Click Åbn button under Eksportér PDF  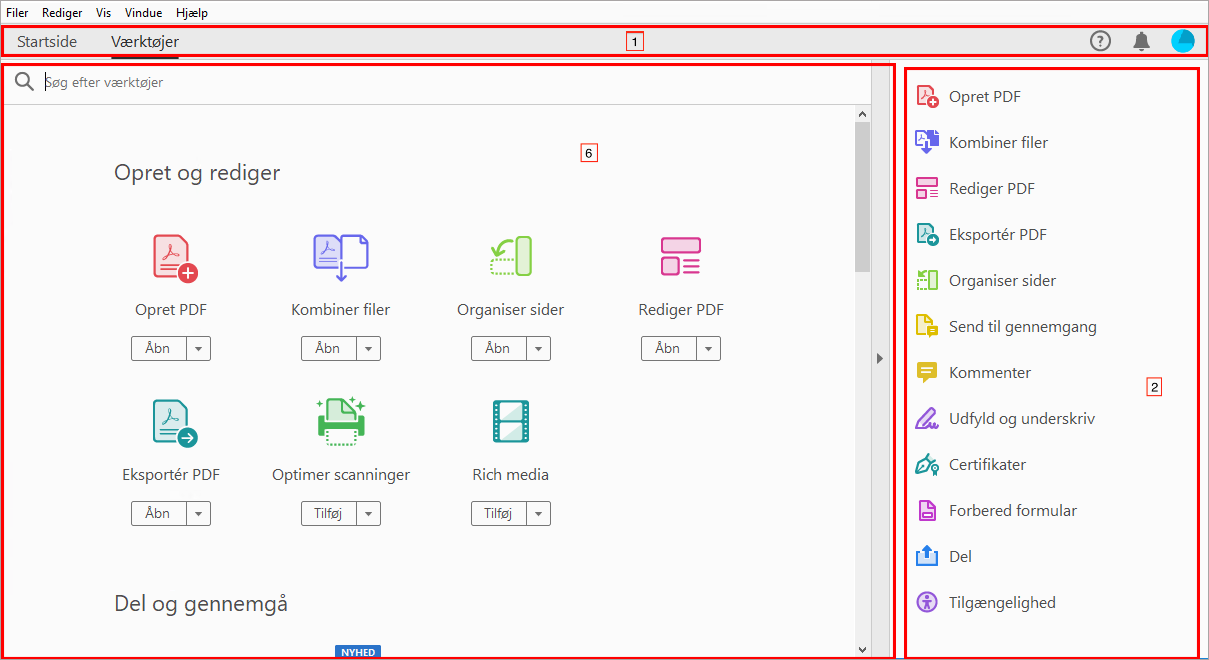pos(158,513)
